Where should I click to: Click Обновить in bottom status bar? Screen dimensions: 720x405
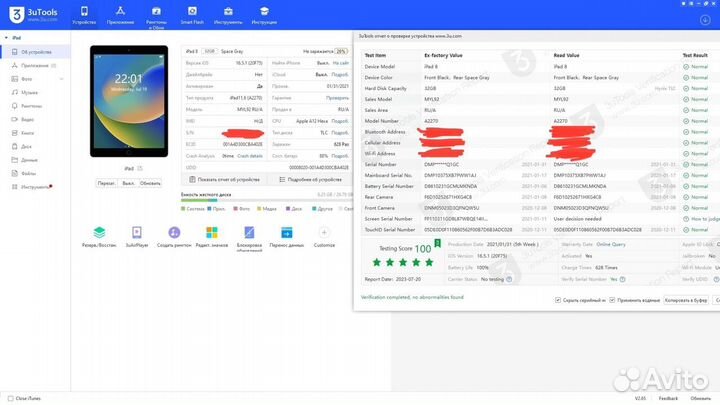pos(700,399)
